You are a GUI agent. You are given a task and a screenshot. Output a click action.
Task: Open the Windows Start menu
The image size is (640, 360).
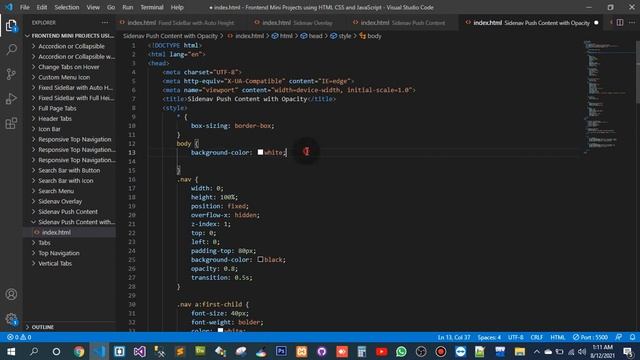pyautogui.click(x=11, y=351)
